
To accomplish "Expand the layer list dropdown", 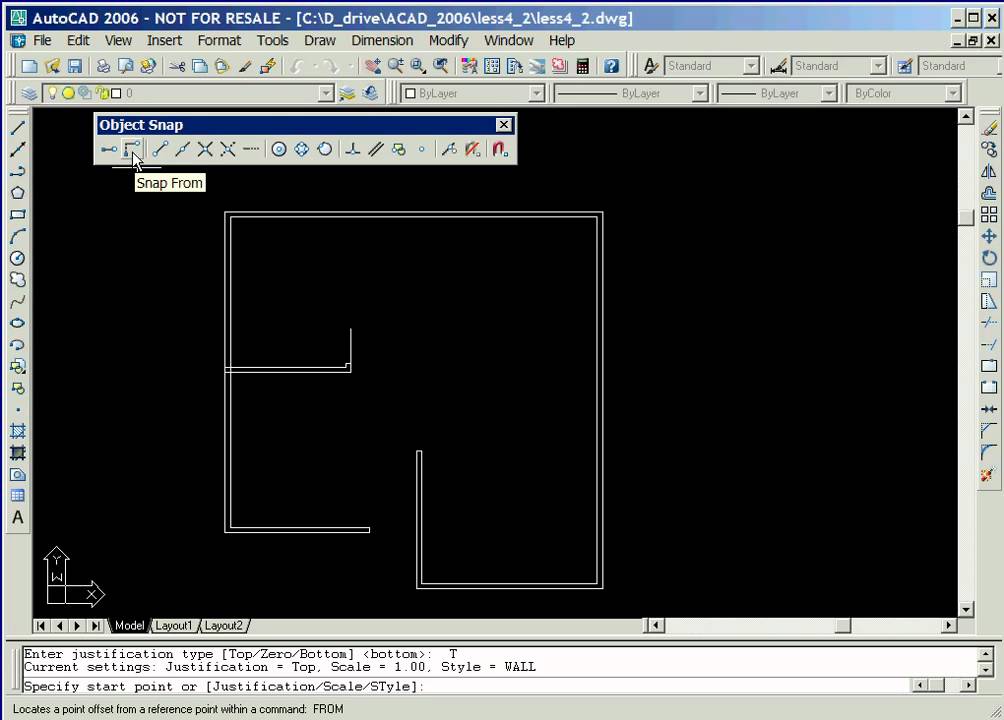I will 325,93.
